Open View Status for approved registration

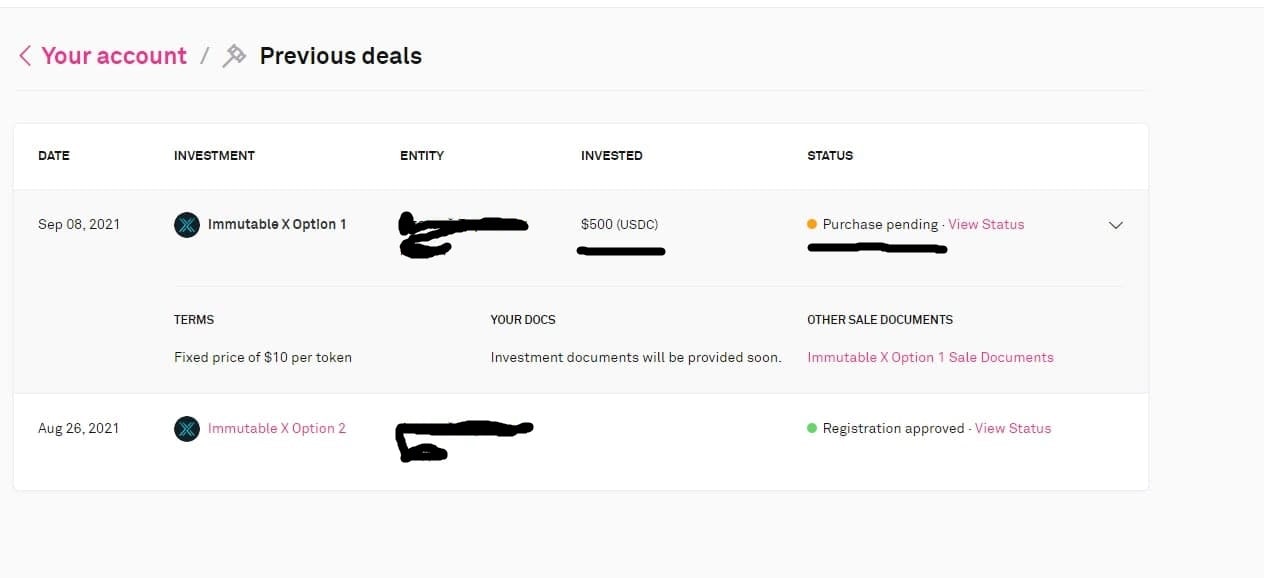(x=1013, y=428)
